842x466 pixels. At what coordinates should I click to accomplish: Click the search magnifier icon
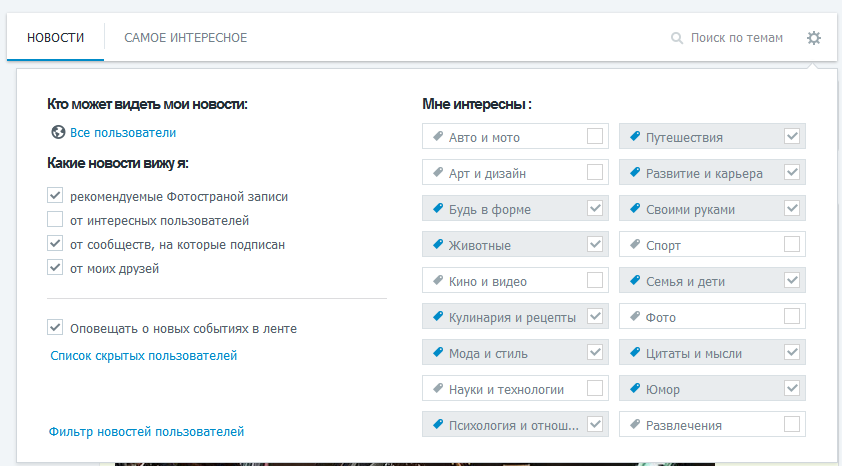pos(677,38)
